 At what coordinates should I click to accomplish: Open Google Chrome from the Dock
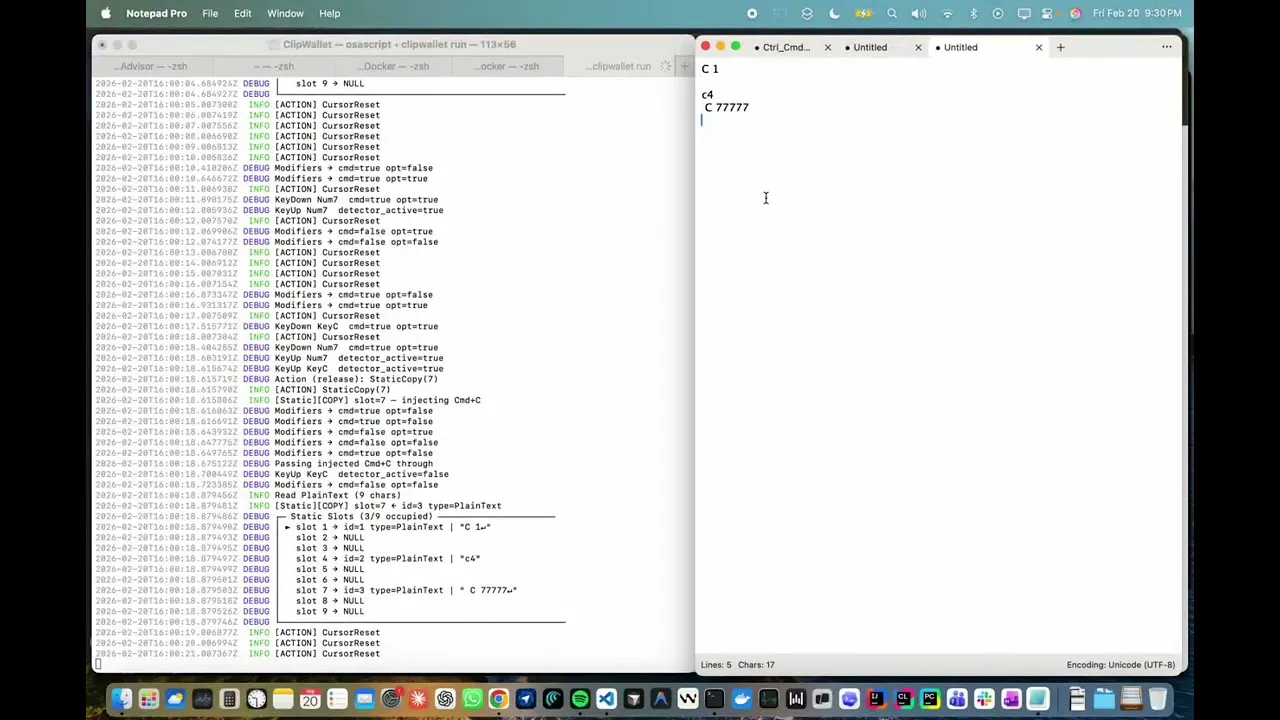point(498,699)
